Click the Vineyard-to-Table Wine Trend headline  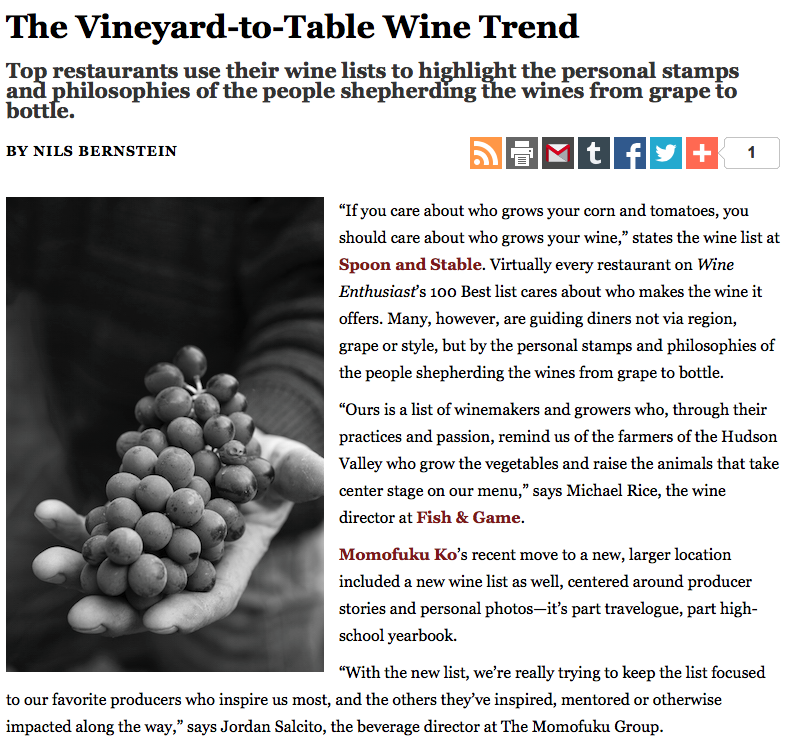293,27
